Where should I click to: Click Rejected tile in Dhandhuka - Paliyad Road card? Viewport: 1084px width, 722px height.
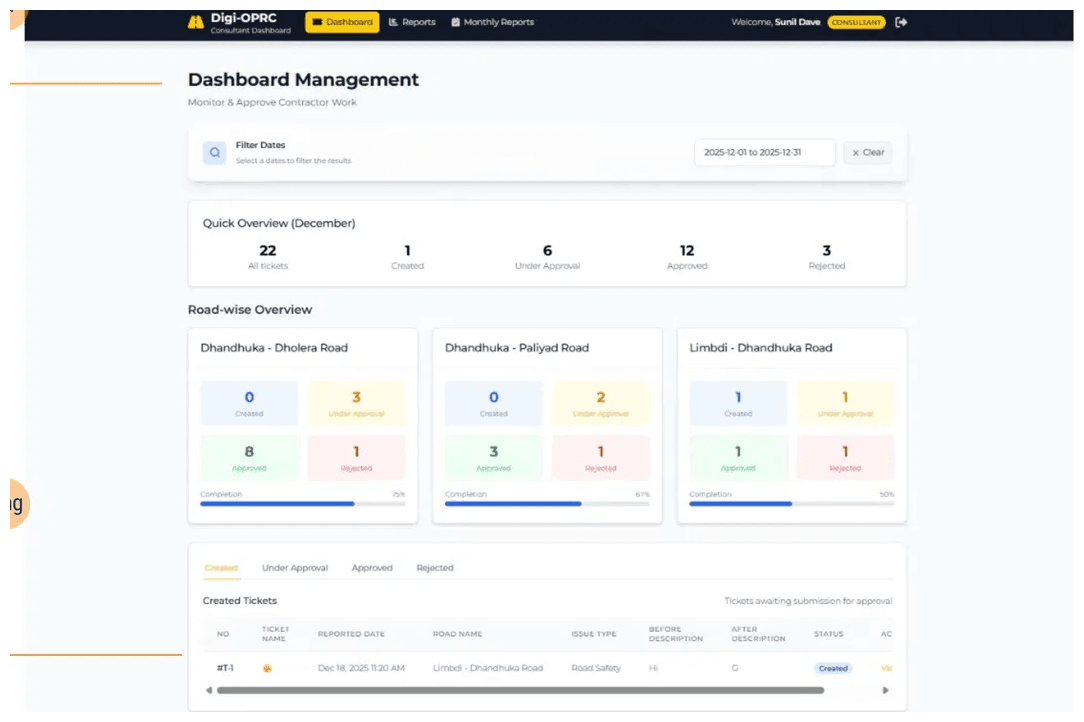click(601, 458)
